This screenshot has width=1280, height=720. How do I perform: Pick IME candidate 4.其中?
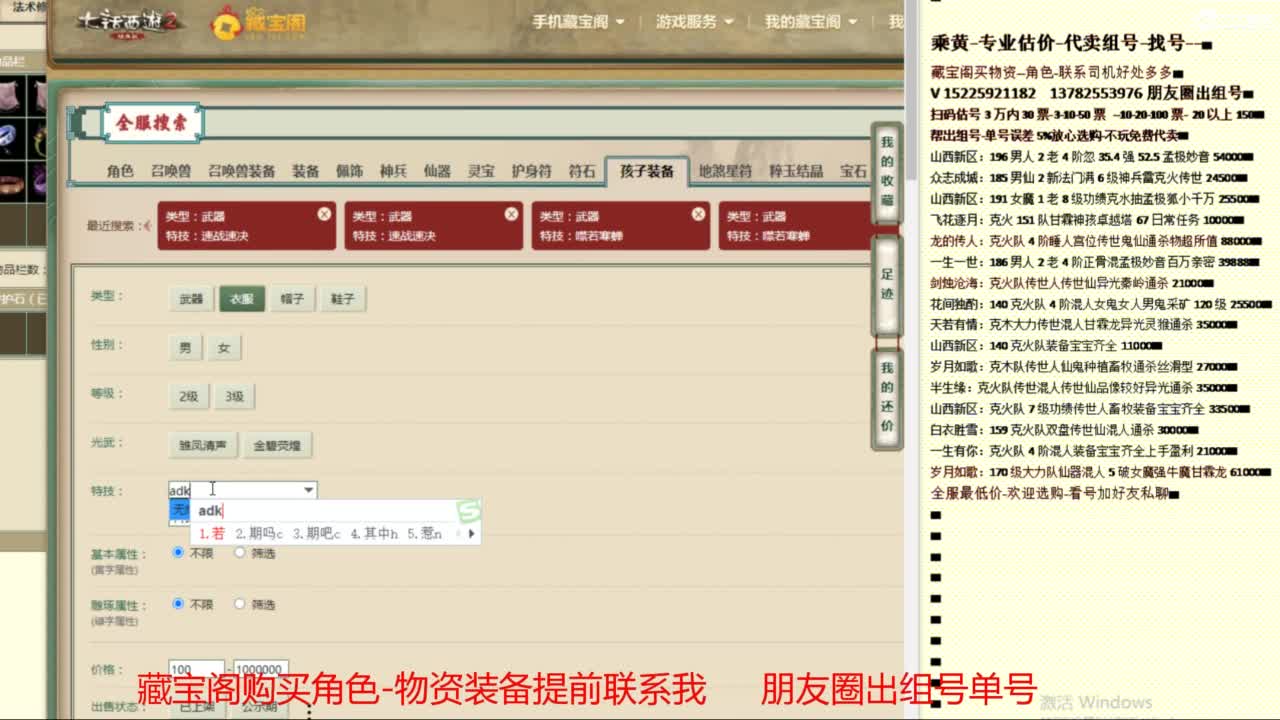tap(374, 534)
